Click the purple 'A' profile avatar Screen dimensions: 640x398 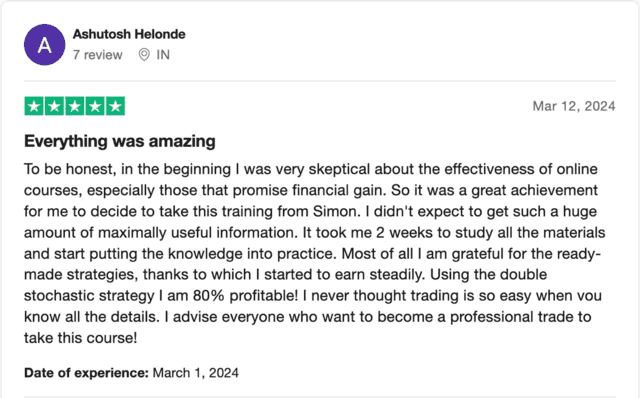coord(44,44)
